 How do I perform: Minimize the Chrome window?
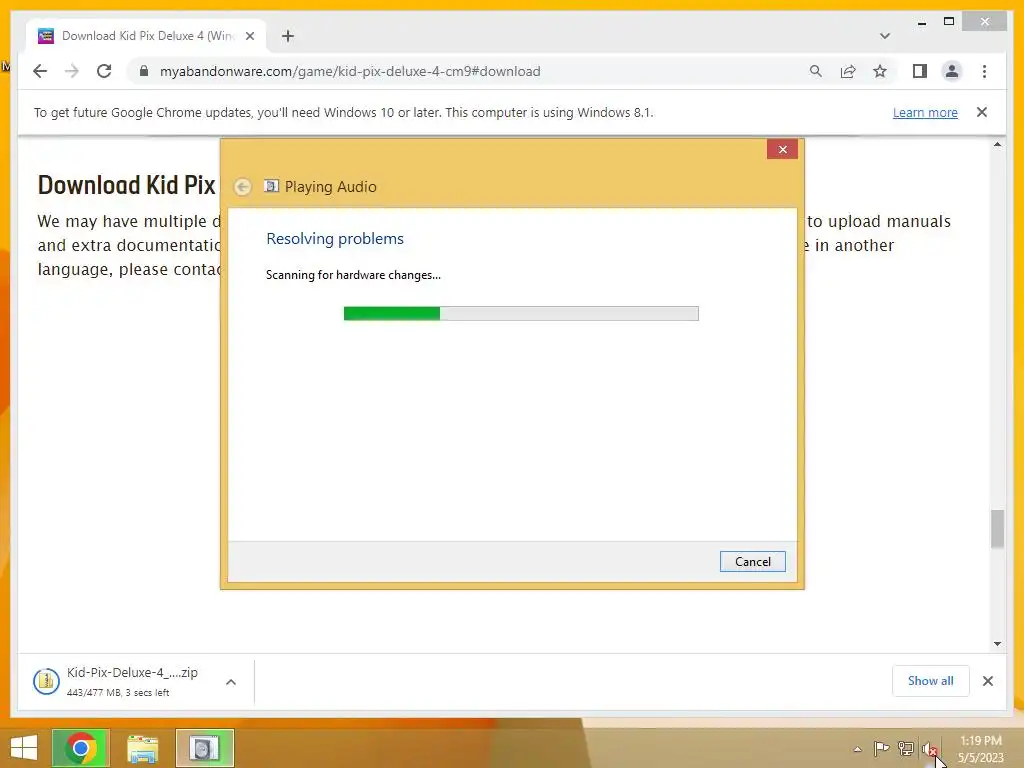[x=921, y=22]
